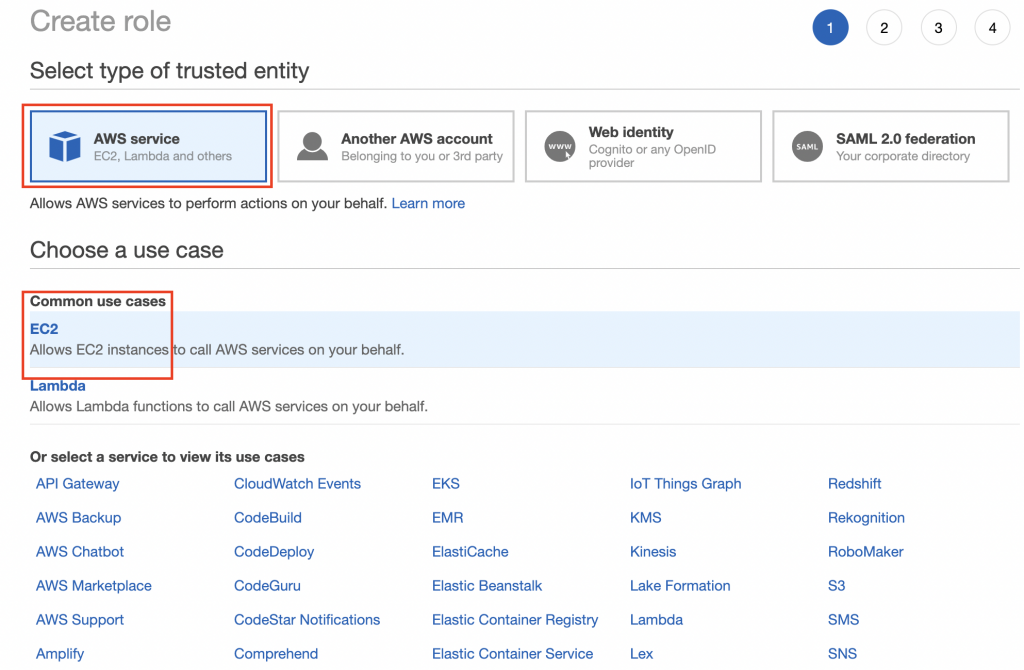Open CodeGuru use cases
The height and width of the screenshot is (670, 1024).
(x=267, y=586)
